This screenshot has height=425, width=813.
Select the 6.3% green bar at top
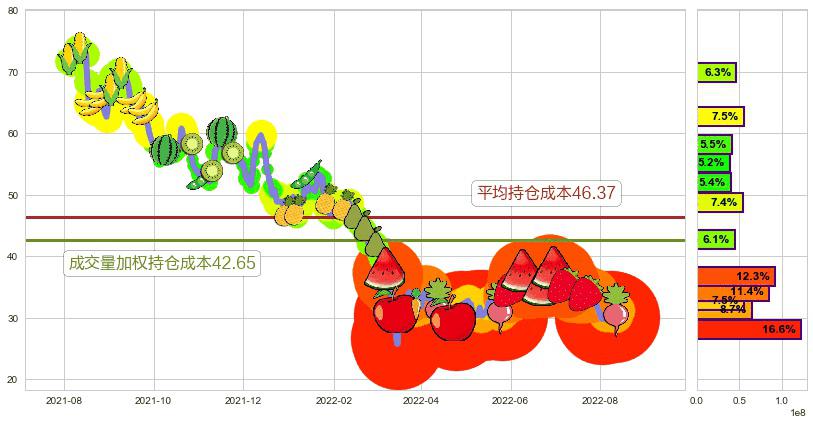[716, 73]
